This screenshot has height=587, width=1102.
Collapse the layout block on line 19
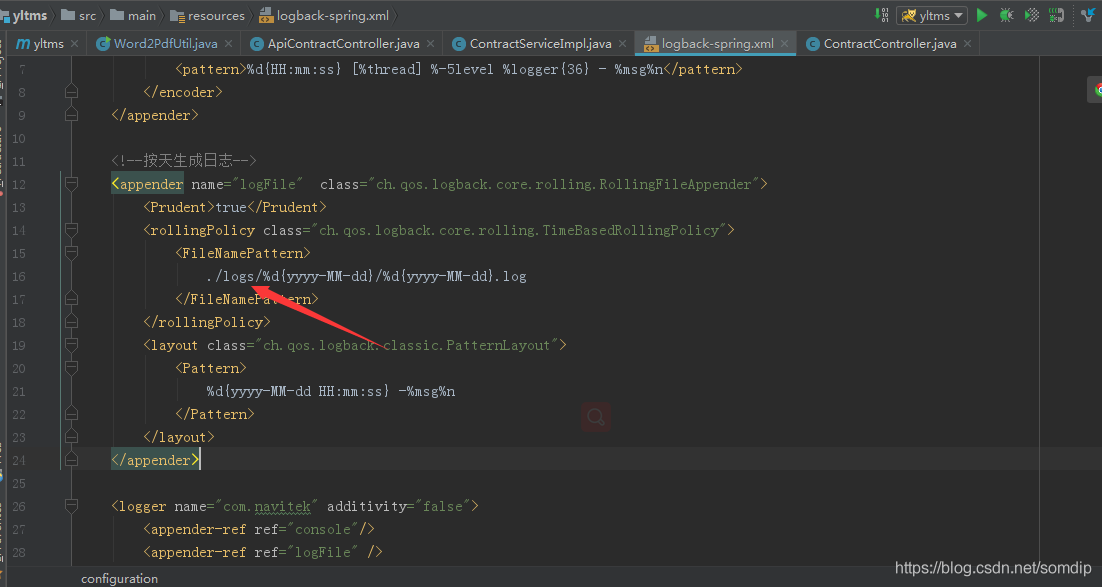click(71, 344)
